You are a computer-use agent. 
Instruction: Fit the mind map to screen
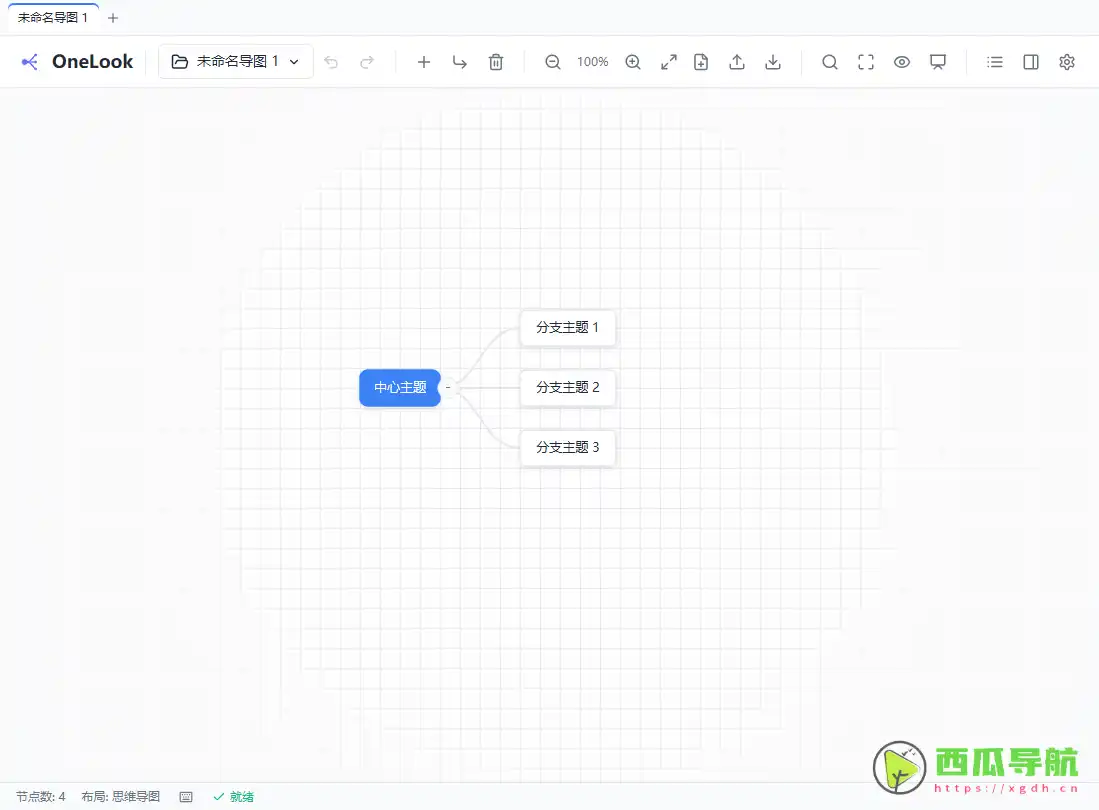pos(668,61)
